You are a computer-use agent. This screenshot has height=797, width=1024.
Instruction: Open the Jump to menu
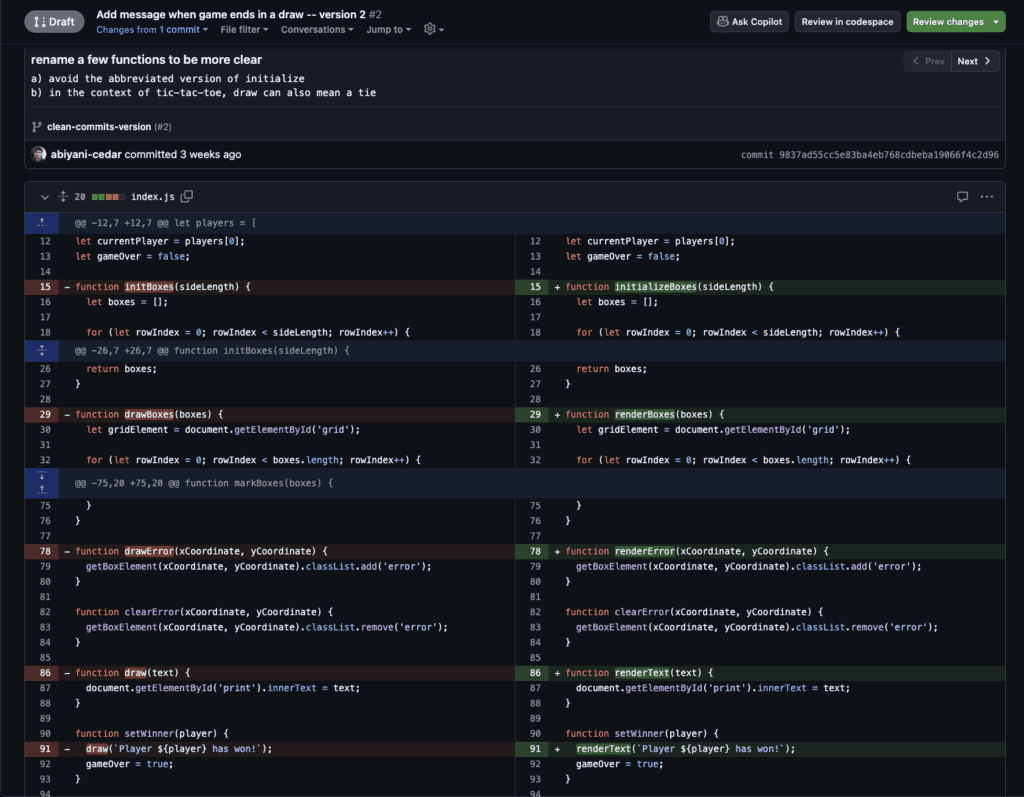tap(389, 30)
